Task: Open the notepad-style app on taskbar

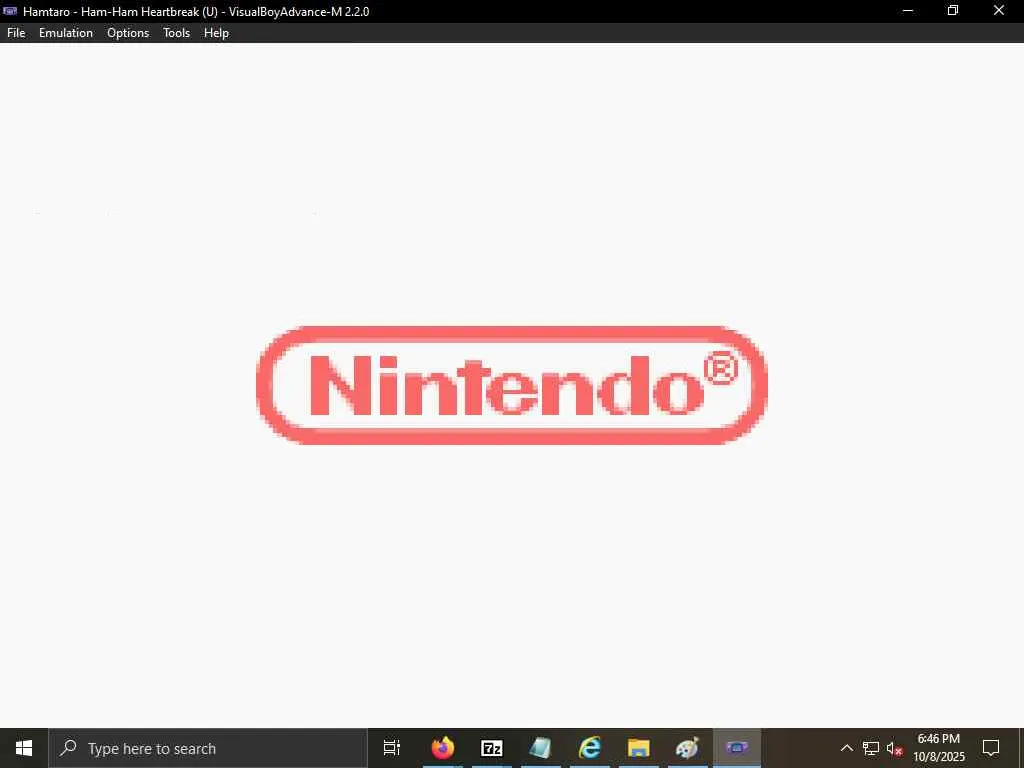Action: 541,748
